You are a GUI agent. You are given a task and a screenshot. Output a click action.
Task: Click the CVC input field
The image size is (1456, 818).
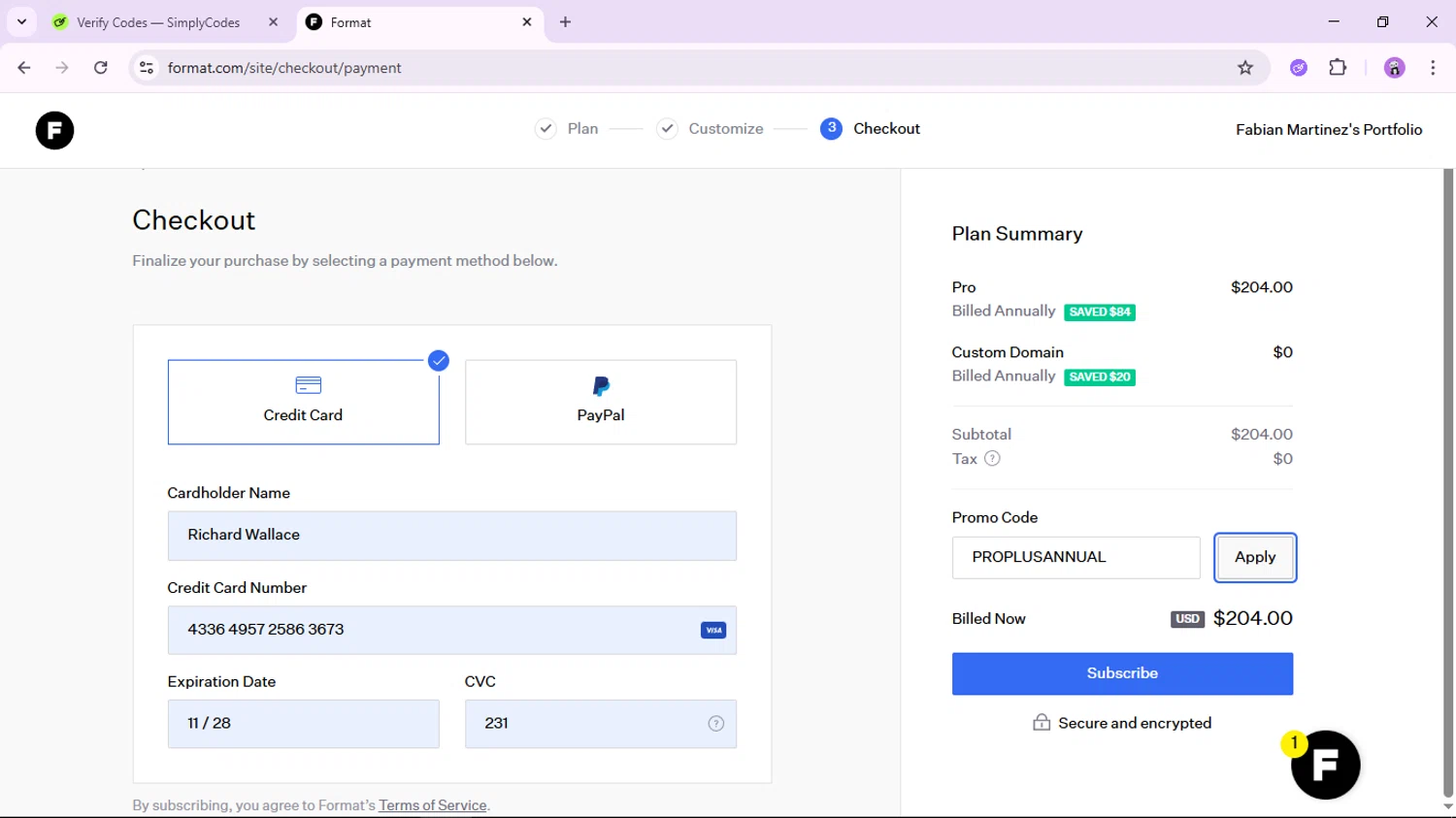tap(601, 724)
